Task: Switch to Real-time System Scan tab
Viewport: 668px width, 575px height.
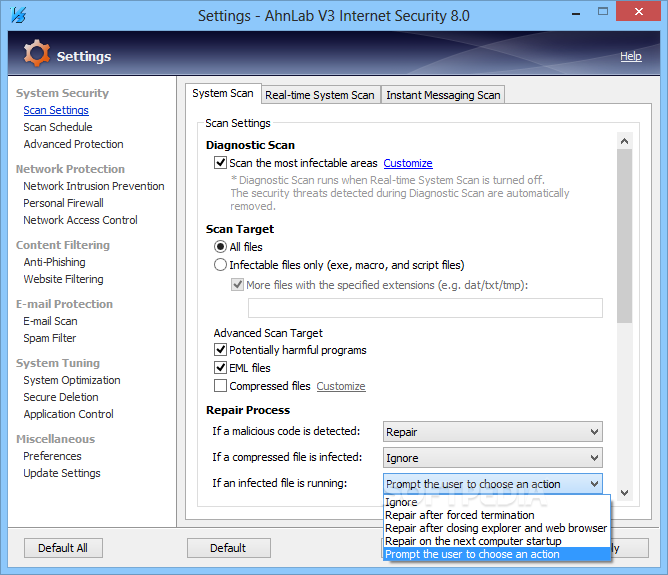Action: 320,95
